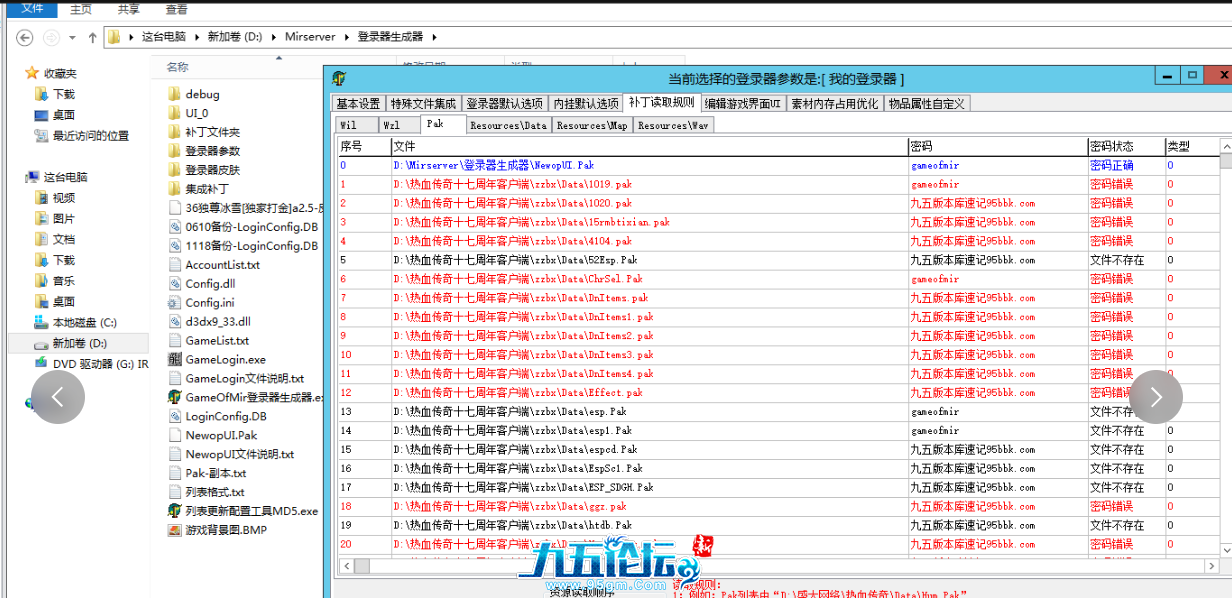The width and height of the screenshot is (1232, 598).
Task: Open the 素材内存占用优化 tab
Action: point(835,103)
